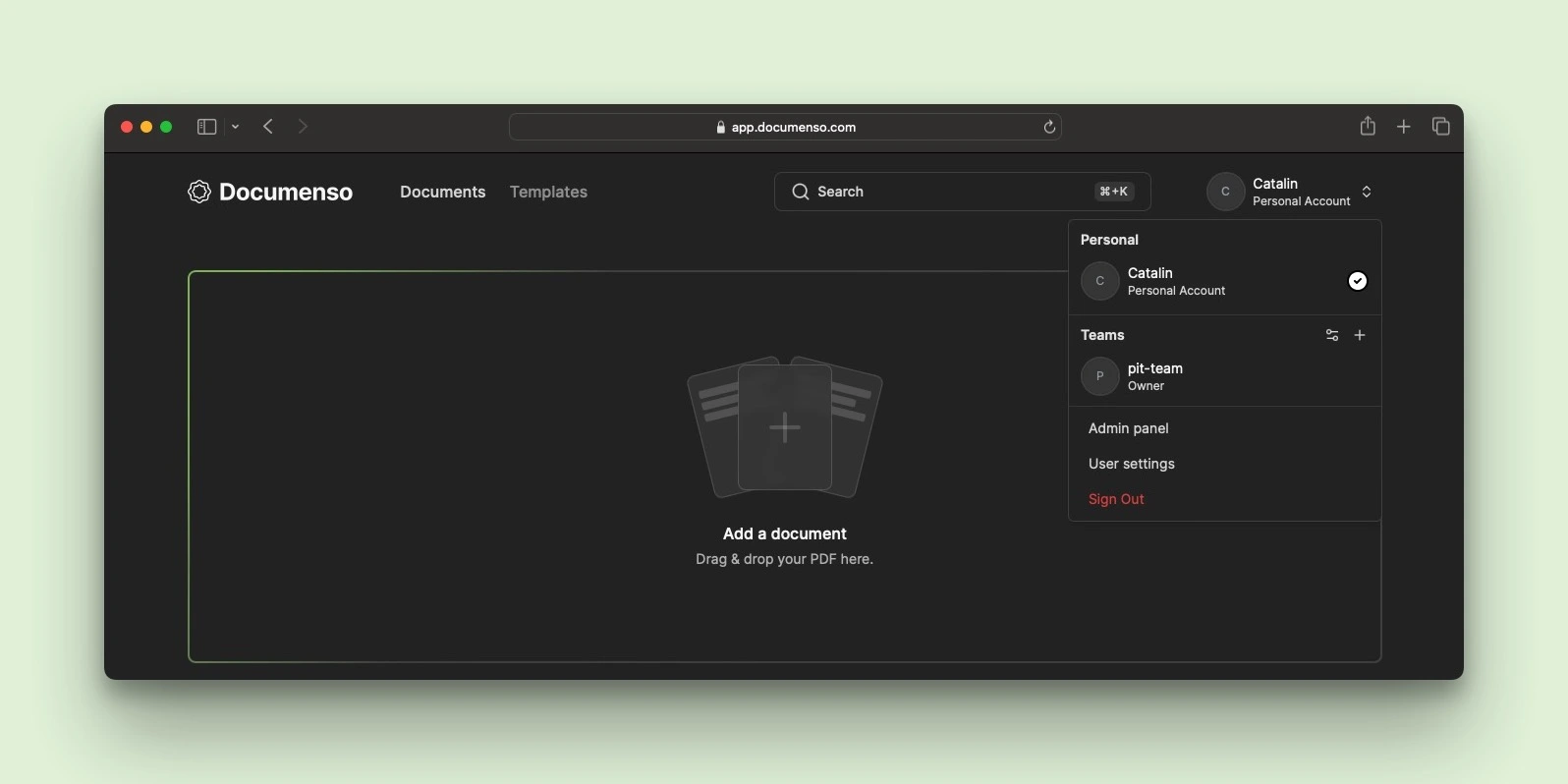Open a new browser tab
The width and height of the screenshot is (1568, 784).
tap(1404, 127)
